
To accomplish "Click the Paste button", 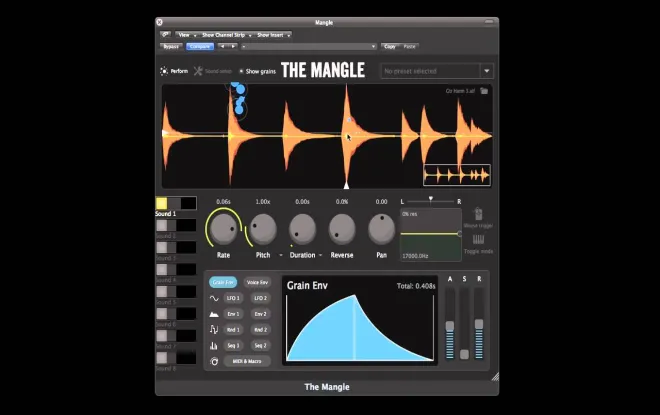I will coord(409,46).
